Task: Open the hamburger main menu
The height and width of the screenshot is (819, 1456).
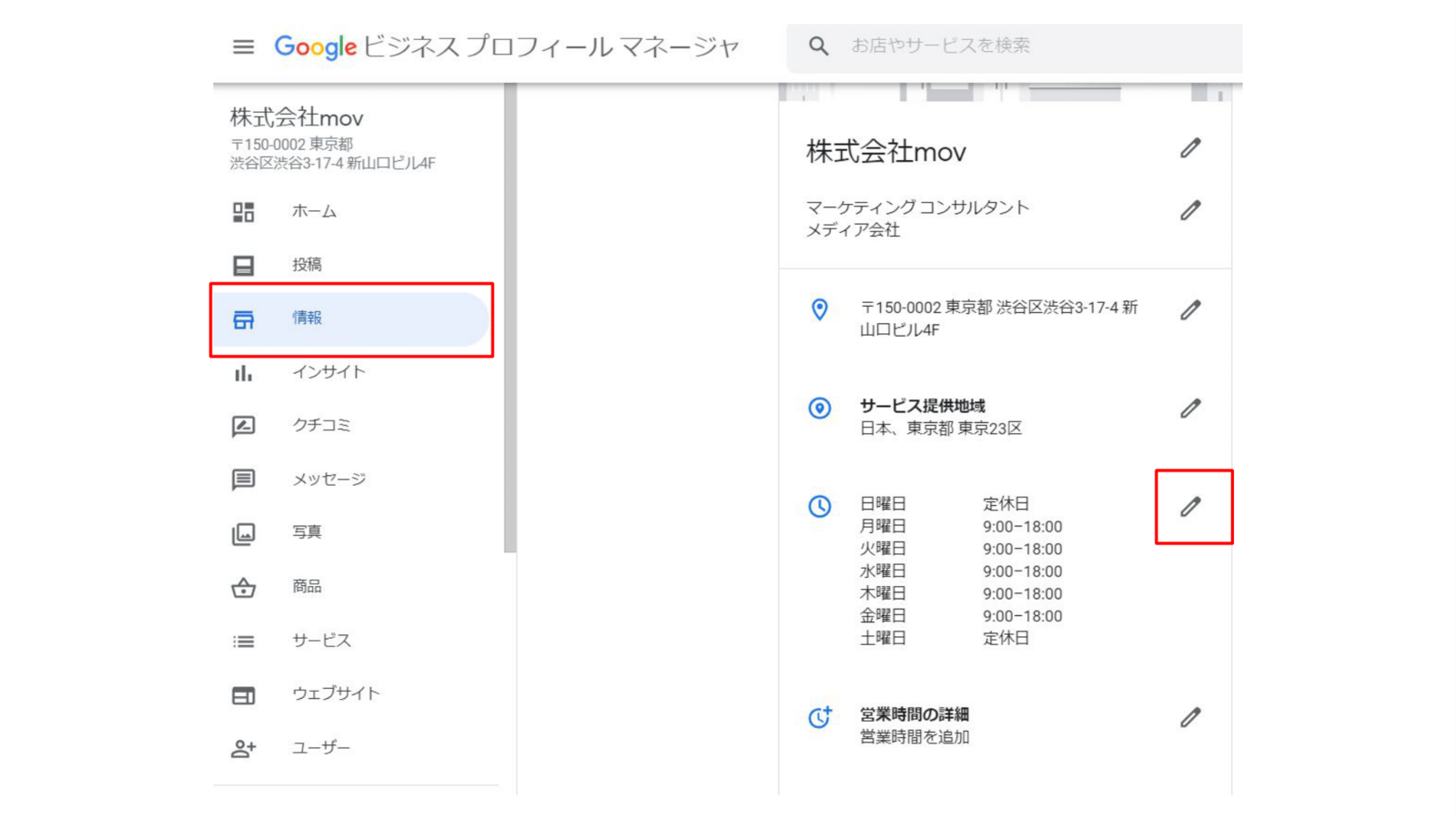Action: [x=243, y=46]
